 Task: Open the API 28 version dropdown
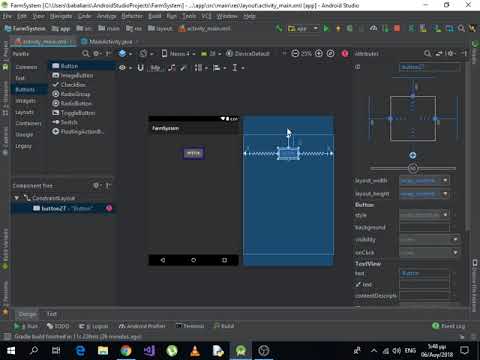click(212, 54)
